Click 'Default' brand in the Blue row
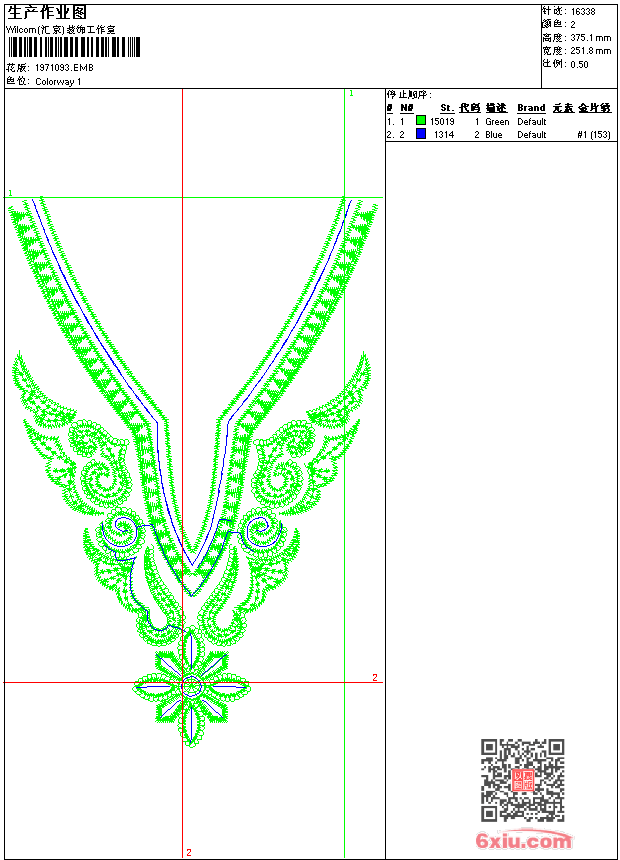 click(x=532, y=134)
